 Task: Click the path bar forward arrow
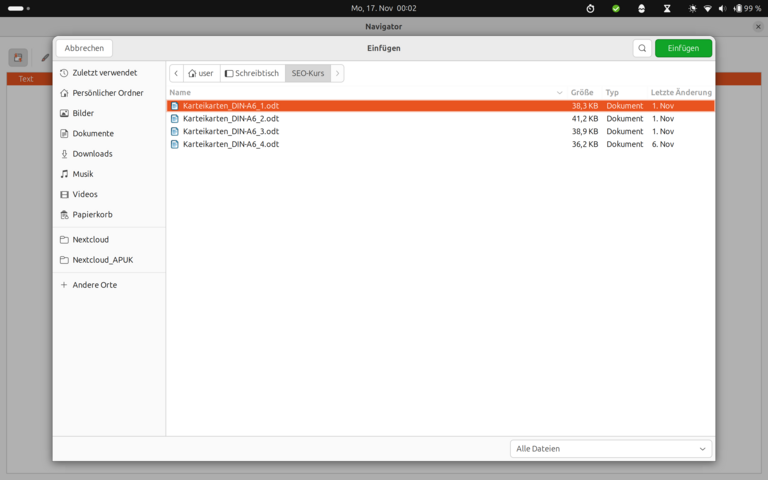[337, 73]
